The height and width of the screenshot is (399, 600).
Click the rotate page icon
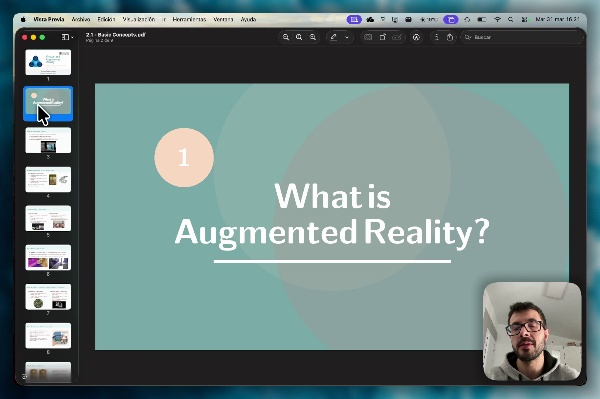(x=382, y=37)
